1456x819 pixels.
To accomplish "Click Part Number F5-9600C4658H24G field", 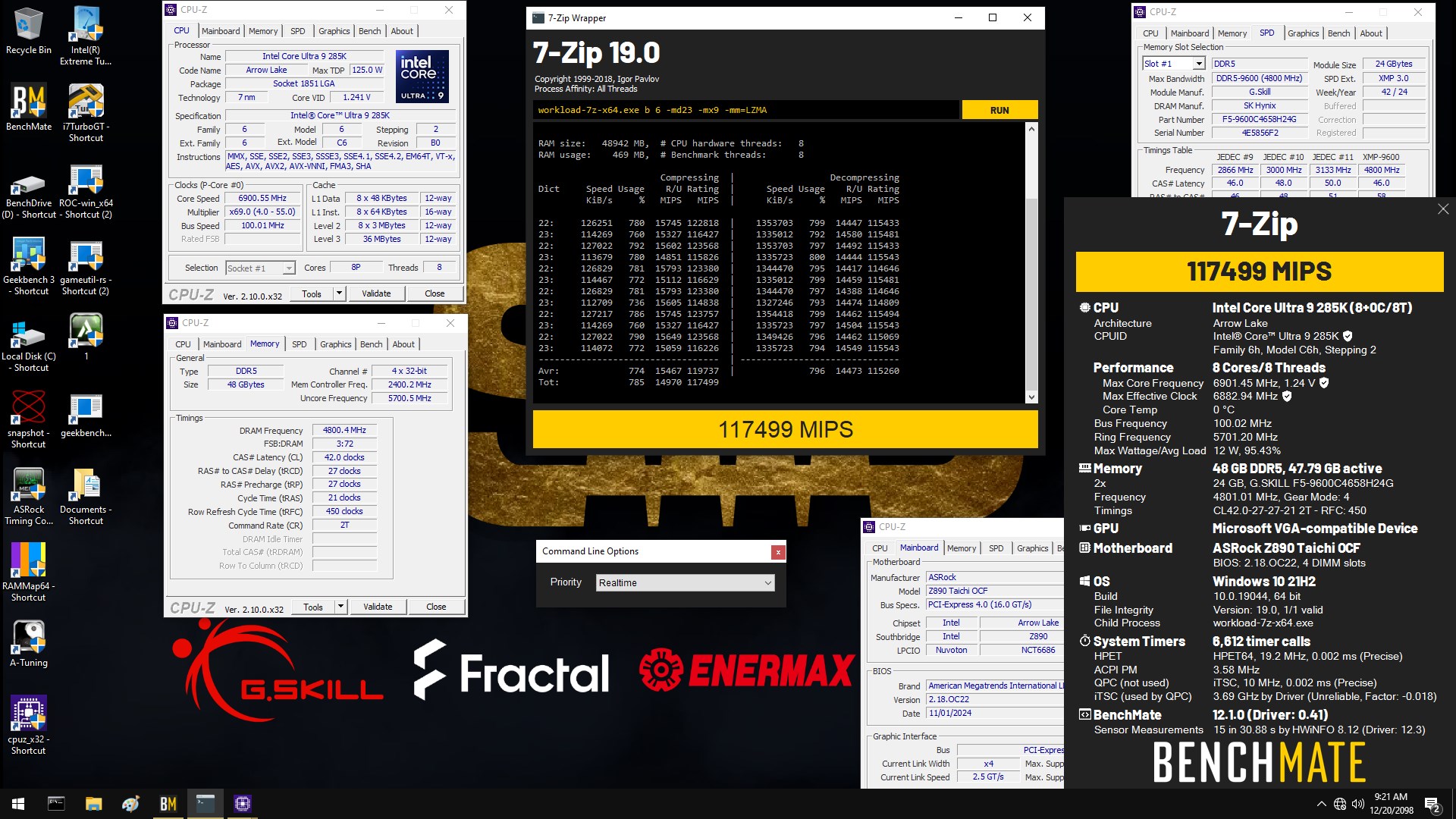I will click(x=1259, y=119).
